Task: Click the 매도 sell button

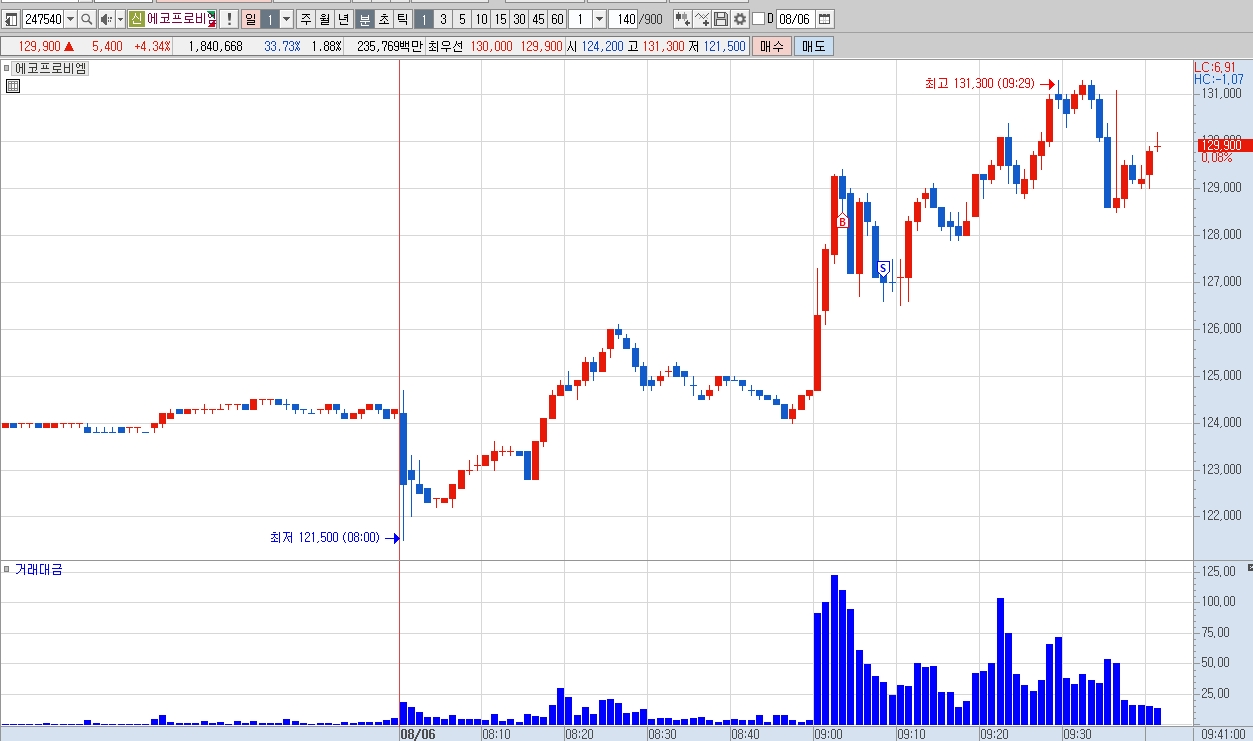Action: click(814, 46)
